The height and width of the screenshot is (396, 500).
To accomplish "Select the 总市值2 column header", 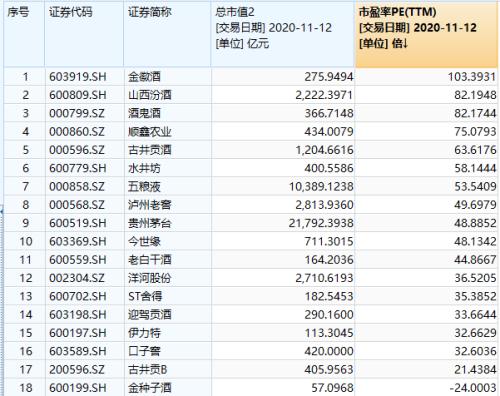I will (283, 34).
